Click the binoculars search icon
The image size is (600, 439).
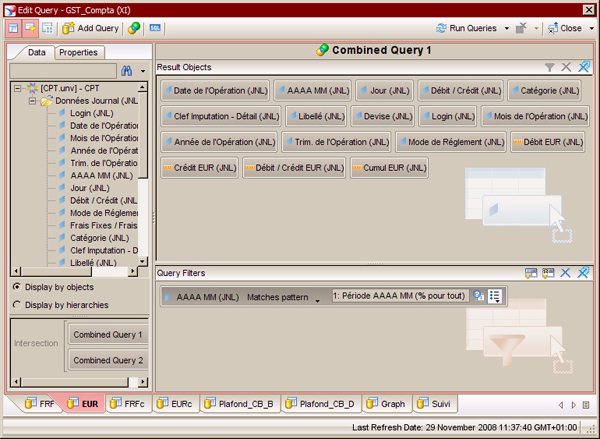click(127, 71)
